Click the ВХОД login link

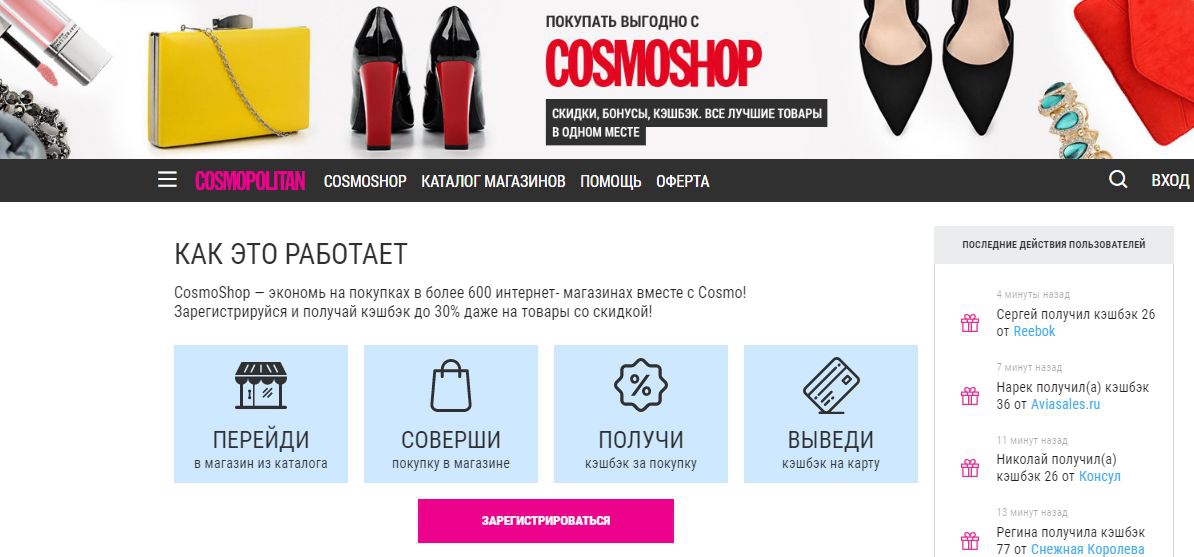click(x=1170, y=181)
